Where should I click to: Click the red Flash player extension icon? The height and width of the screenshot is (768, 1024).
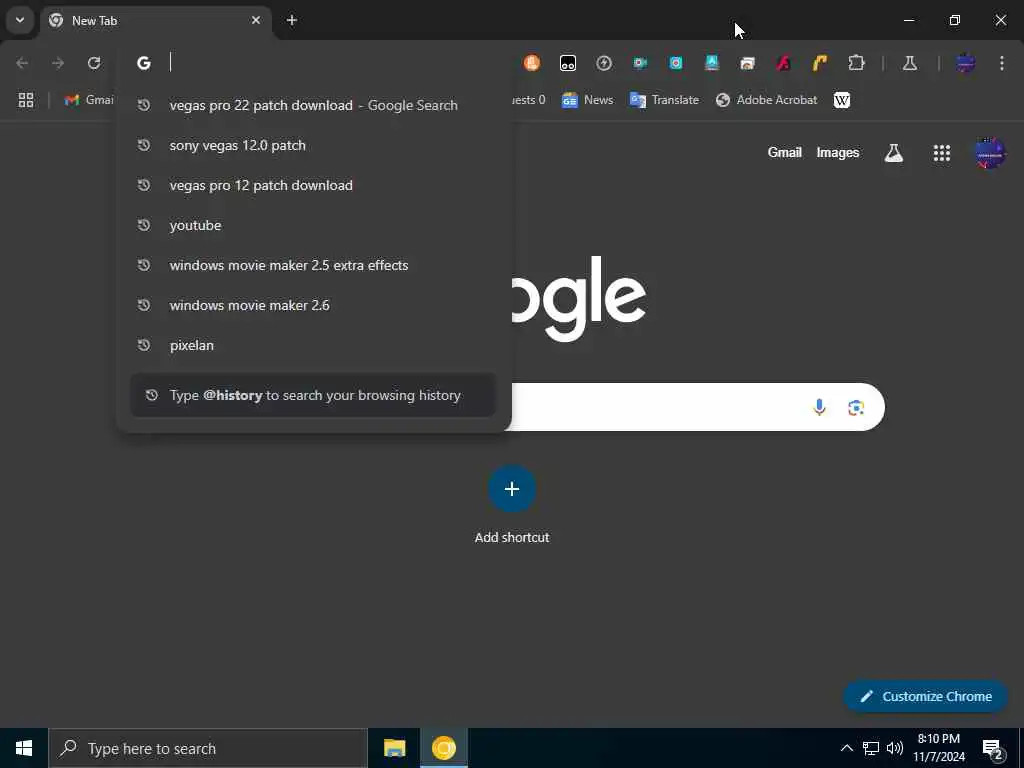(x=784, y=63)
